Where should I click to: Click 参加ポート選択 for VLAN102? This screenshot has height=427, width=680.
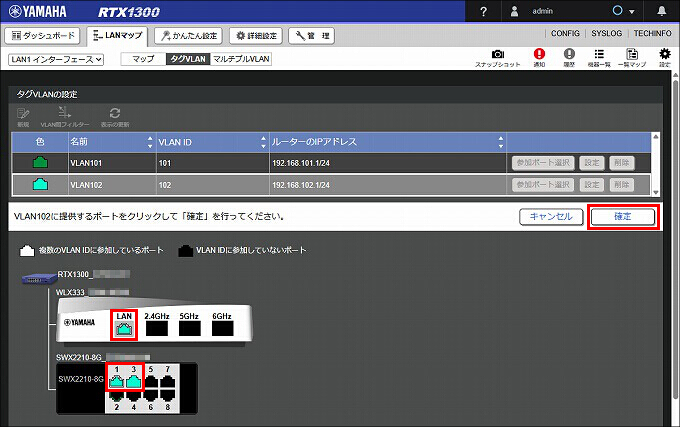coord(543,185)
